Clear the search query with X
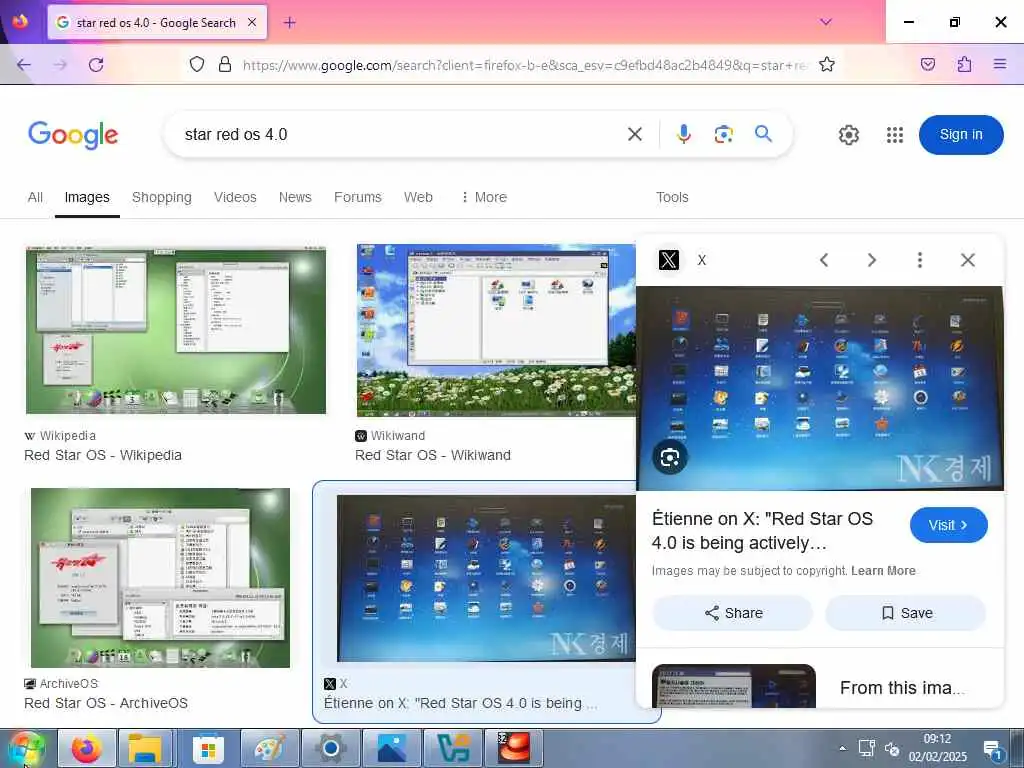The height and width of the screenshot is (768, 1024). point(635,135)
